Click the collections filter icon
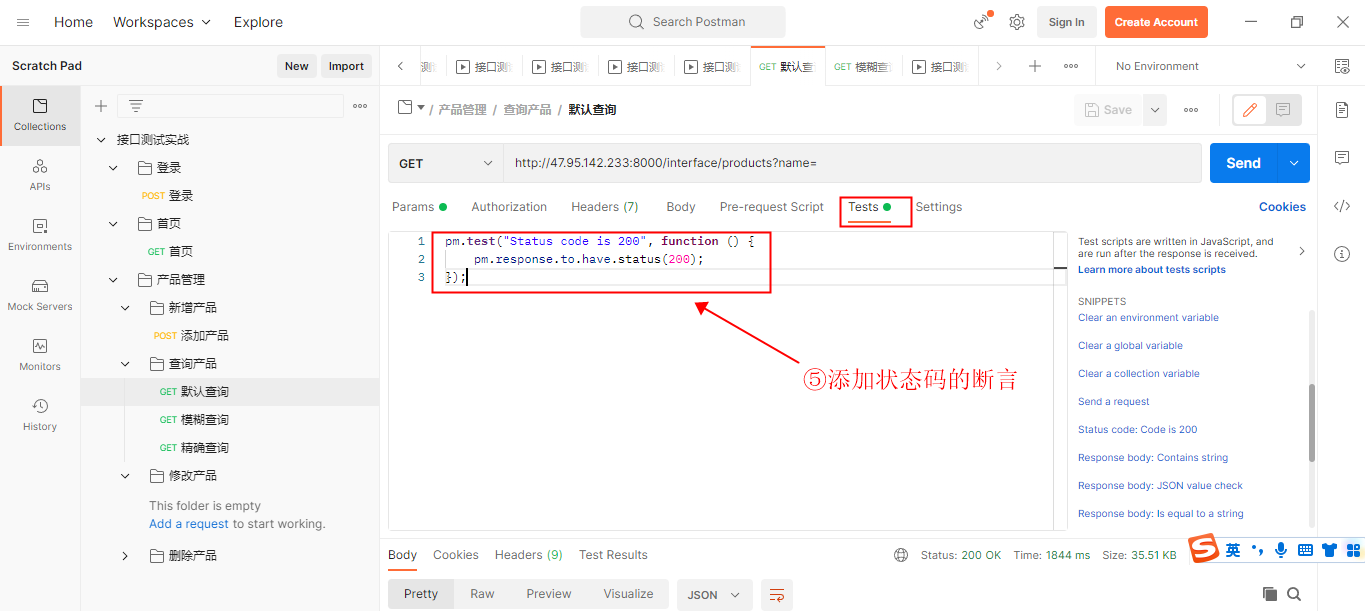 tap(136, 106)
